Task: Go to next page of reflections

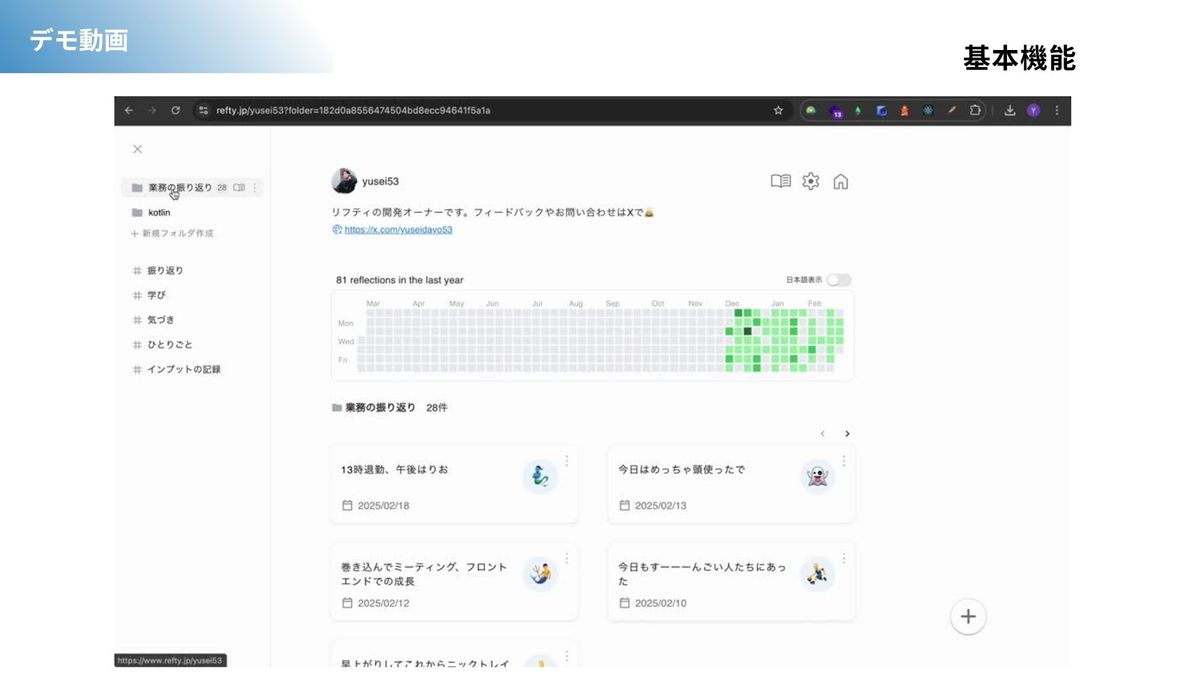Action: point(847,434)
